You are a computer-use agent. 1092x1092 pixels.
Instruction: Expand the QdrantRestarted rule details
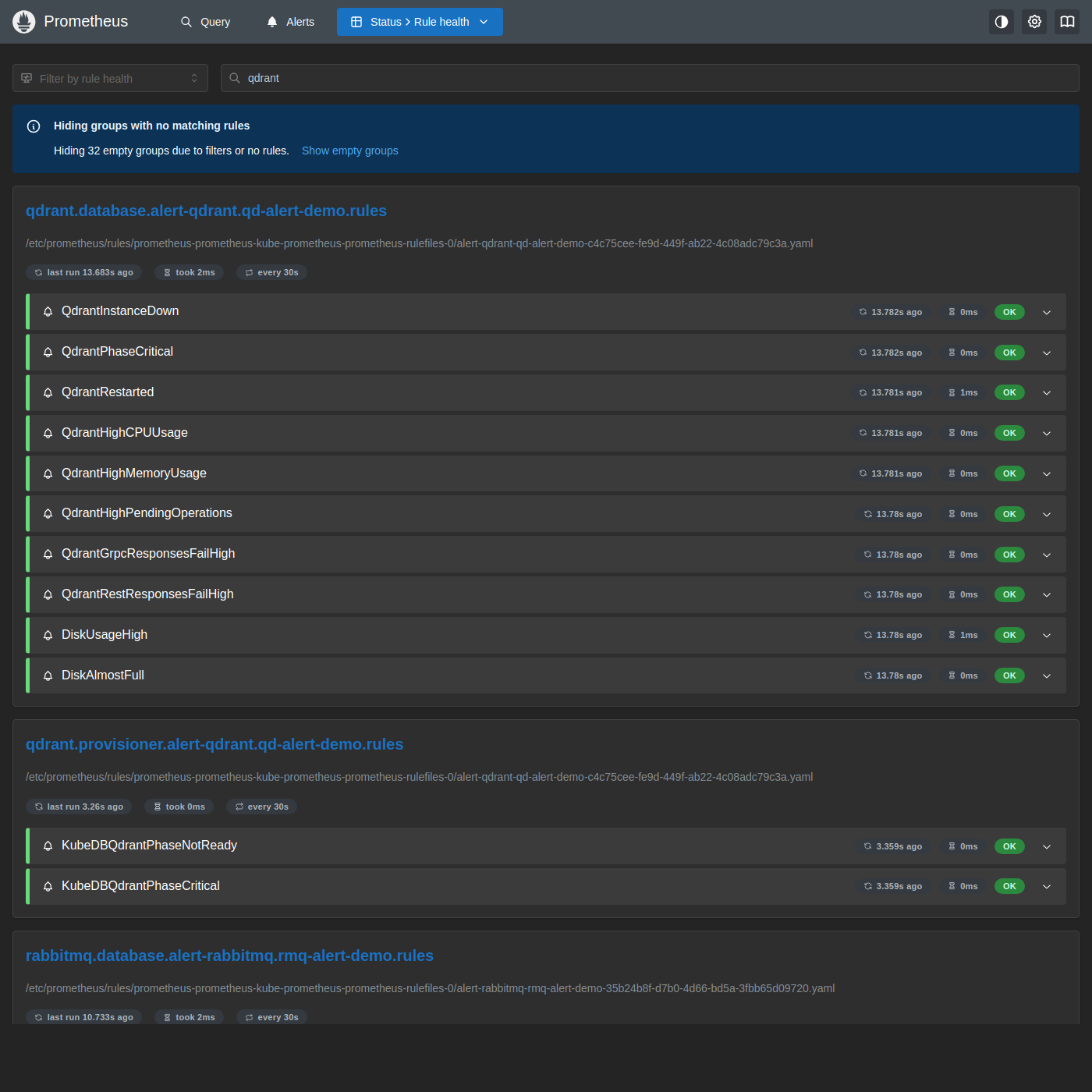coord(1047,392)
